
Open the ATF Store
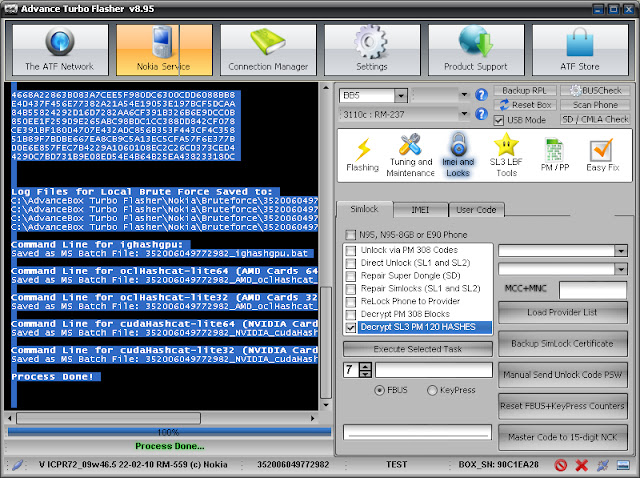580,50
